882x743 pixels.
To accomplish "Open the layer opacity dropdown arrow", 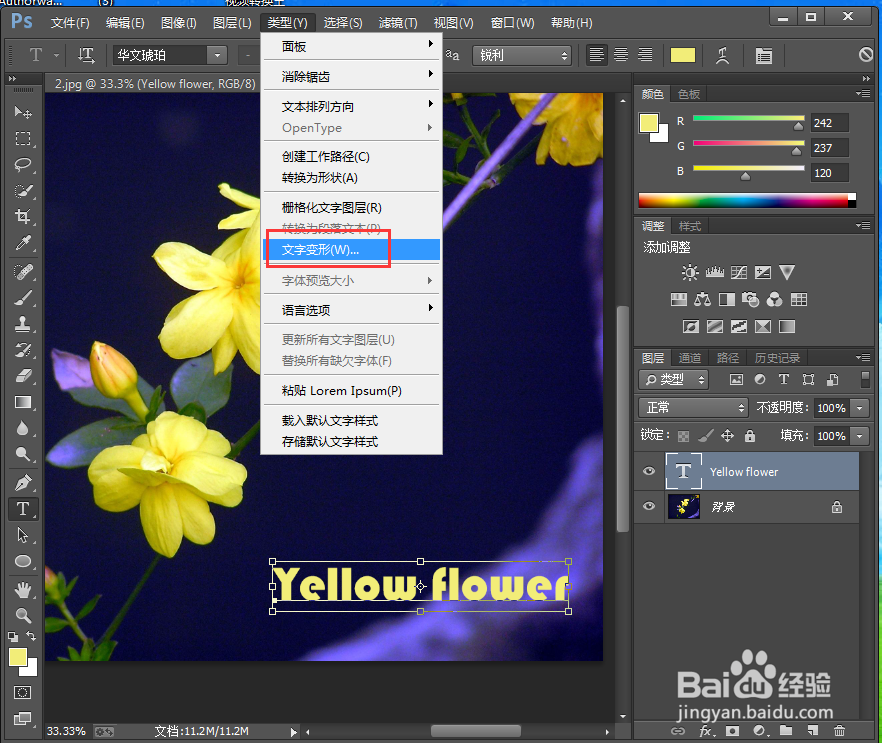I will [860, 408].
